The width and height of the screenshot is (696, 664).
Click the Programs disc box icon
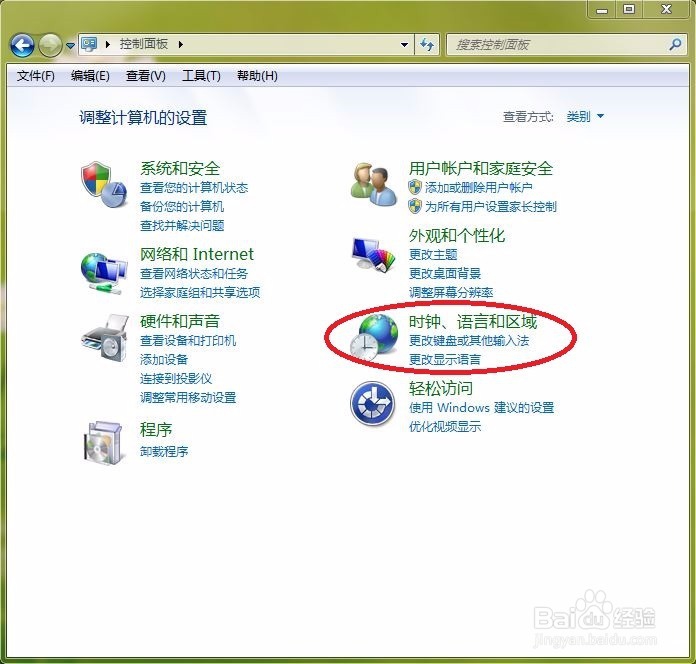coord(103,443)
